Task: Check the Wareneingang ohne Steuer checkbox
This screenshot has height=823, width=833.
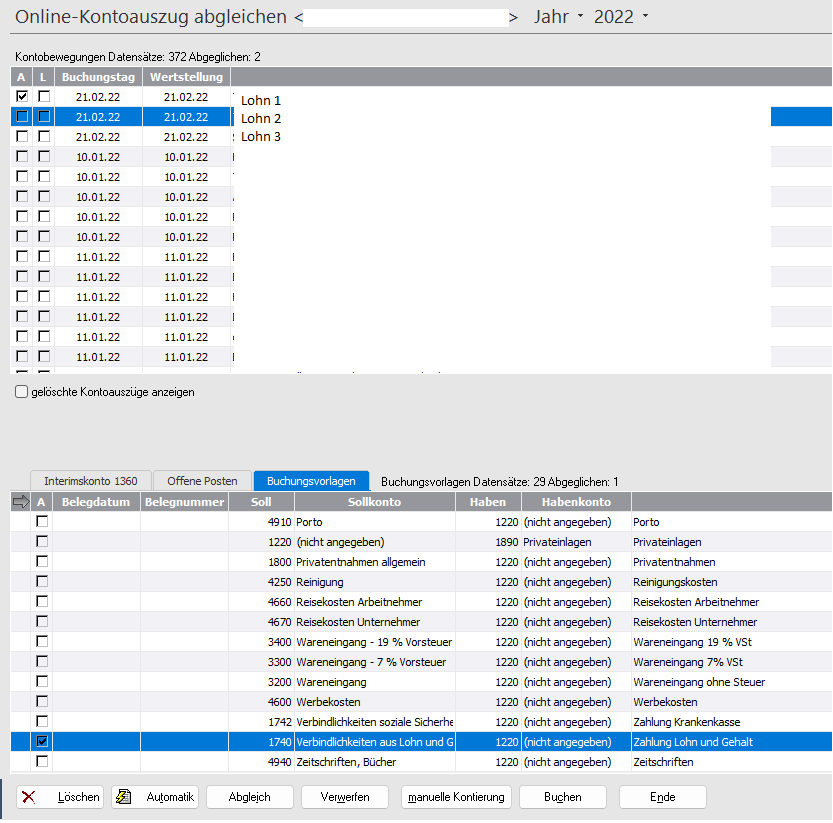Action: [42, 682]
